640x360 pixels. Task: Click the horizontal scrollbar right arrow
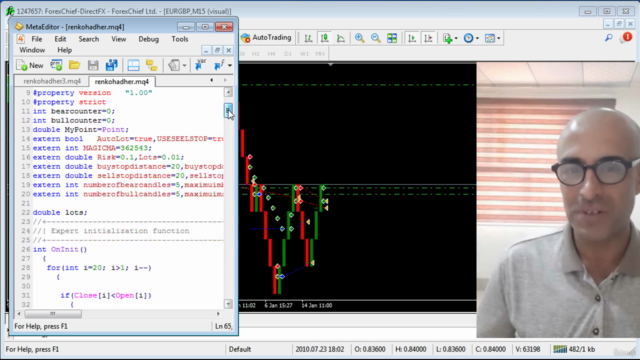(x=218, y=313)
